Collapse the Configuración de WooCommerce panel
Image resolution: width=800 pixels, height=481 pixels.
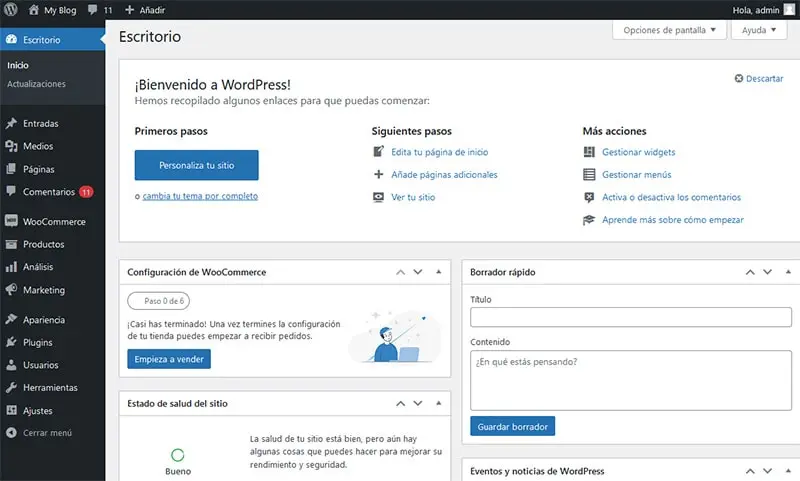point(438,272)
